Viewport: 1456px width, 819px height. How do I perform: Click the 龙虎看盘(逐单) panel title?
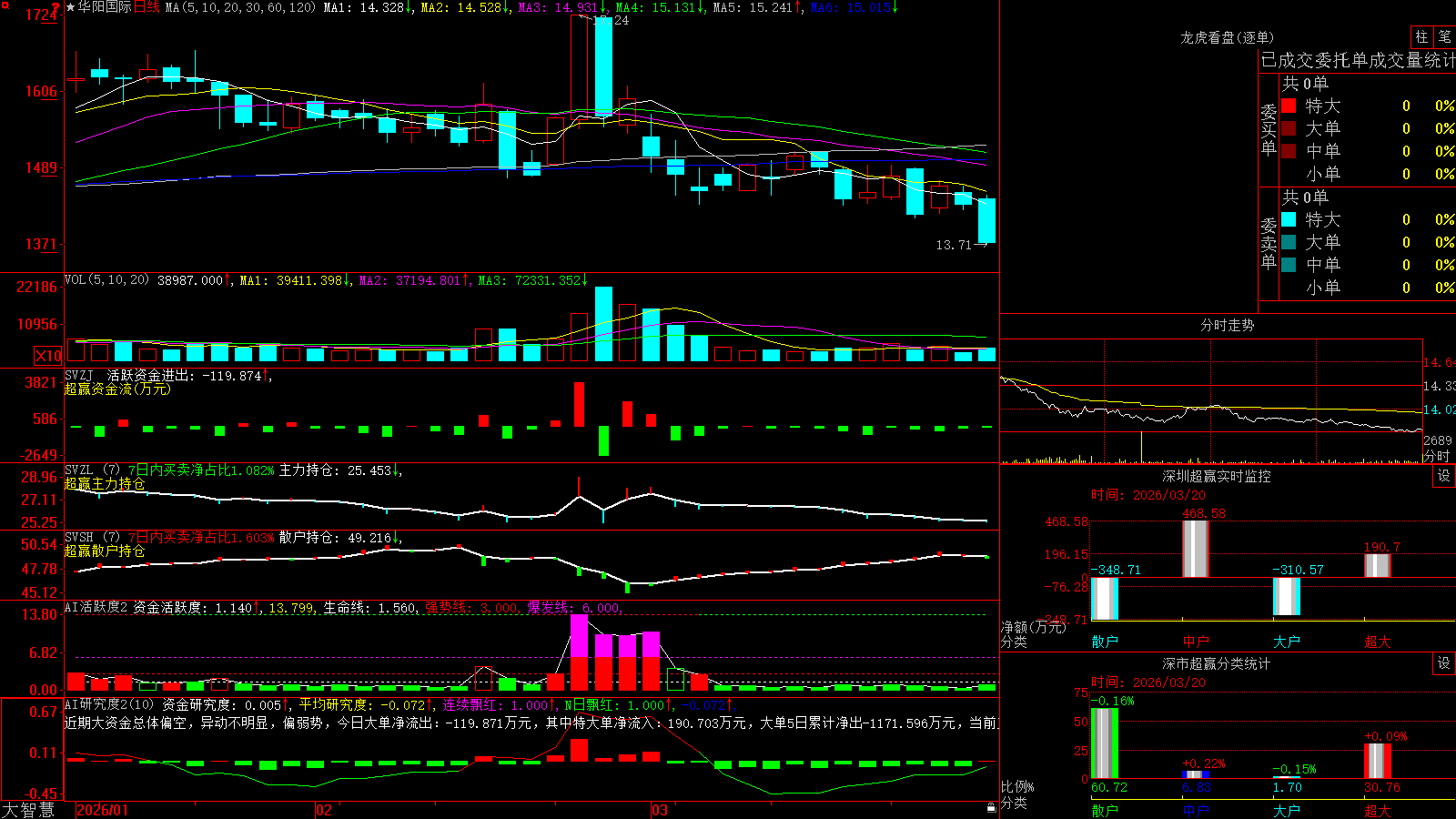[x=1227, y=37]
